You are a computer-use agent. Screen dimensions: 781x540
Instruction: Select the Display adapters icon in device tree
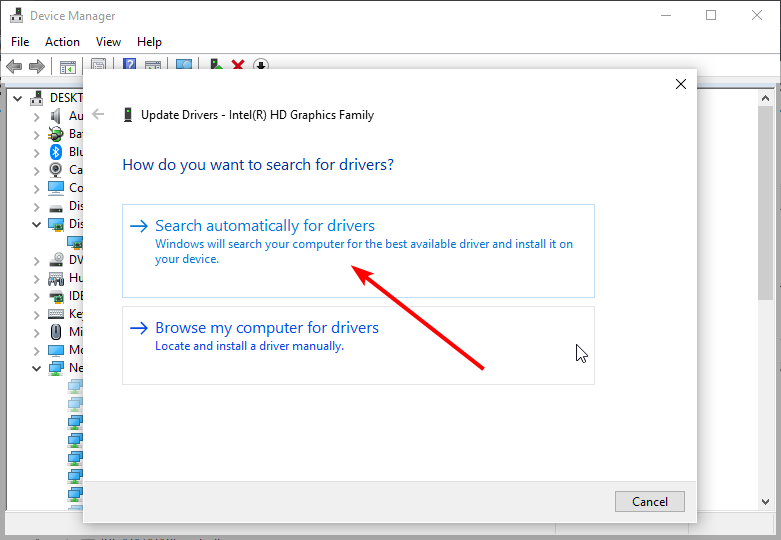tap(56, 224)
